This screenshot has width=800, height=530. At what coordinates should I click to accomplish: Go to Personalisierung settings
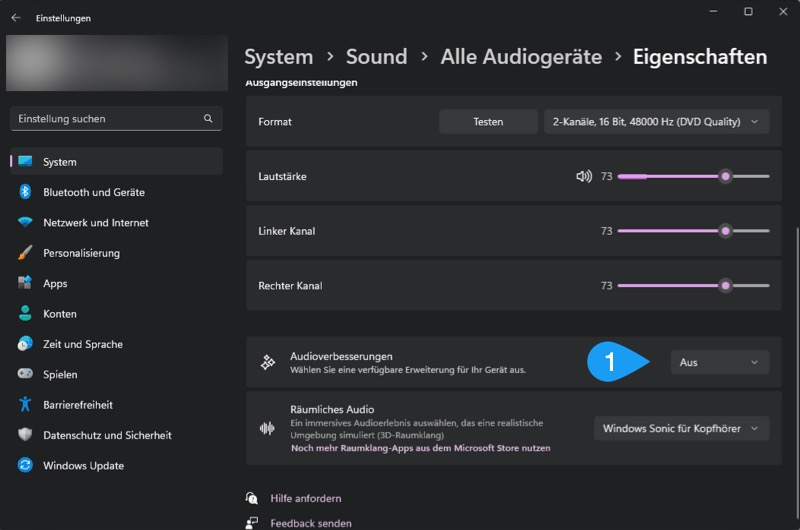click(81, 253)
